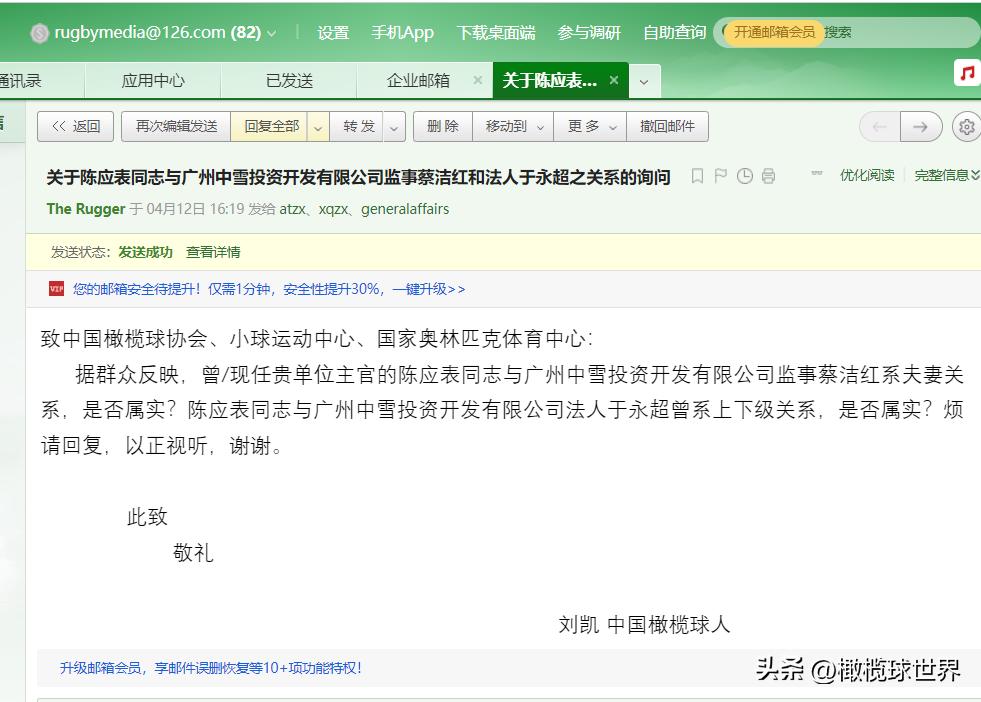The image size is (981, 702).
Task: Bookmark this email with the tag icon
Action: 697,176
